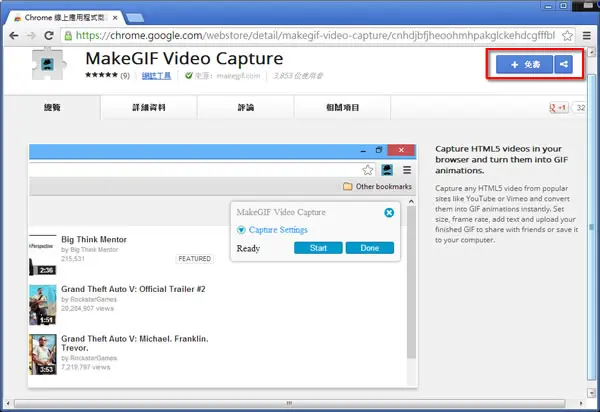Image resolution: width=600 pixels, height=412 pixels.
Task: Click the FEATURED badge
Action: tap(194, 259)
